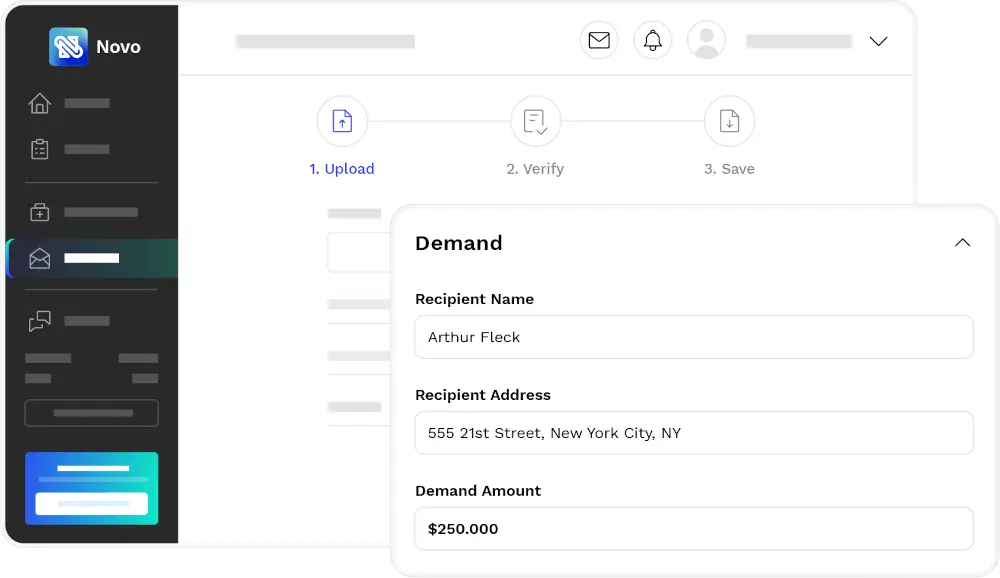Click the Upload step circle icon
The width and height of the screenshot is (1000, 578).
(342, 122)
